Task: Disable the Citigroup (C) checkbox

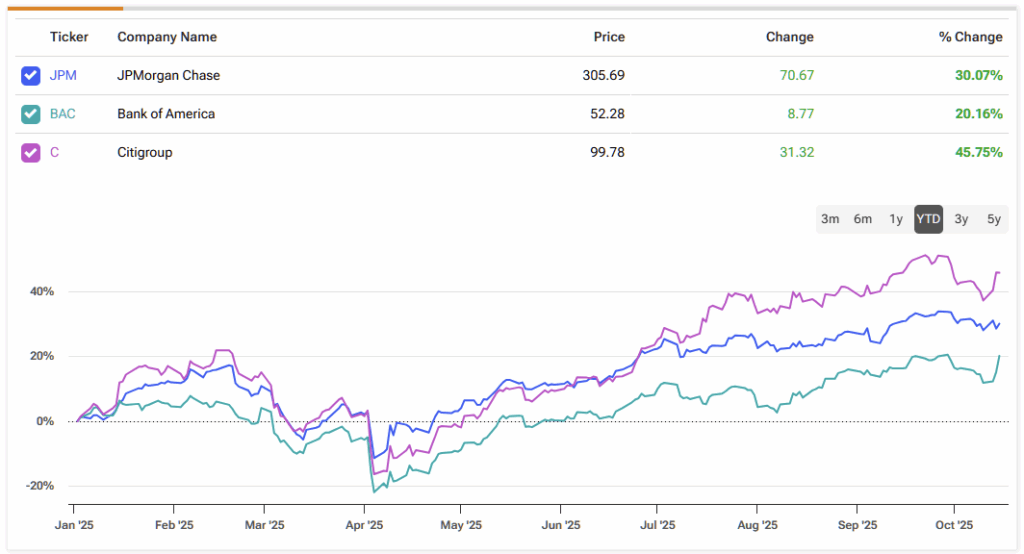Action: pyautogui.click(x=31, y=153)
